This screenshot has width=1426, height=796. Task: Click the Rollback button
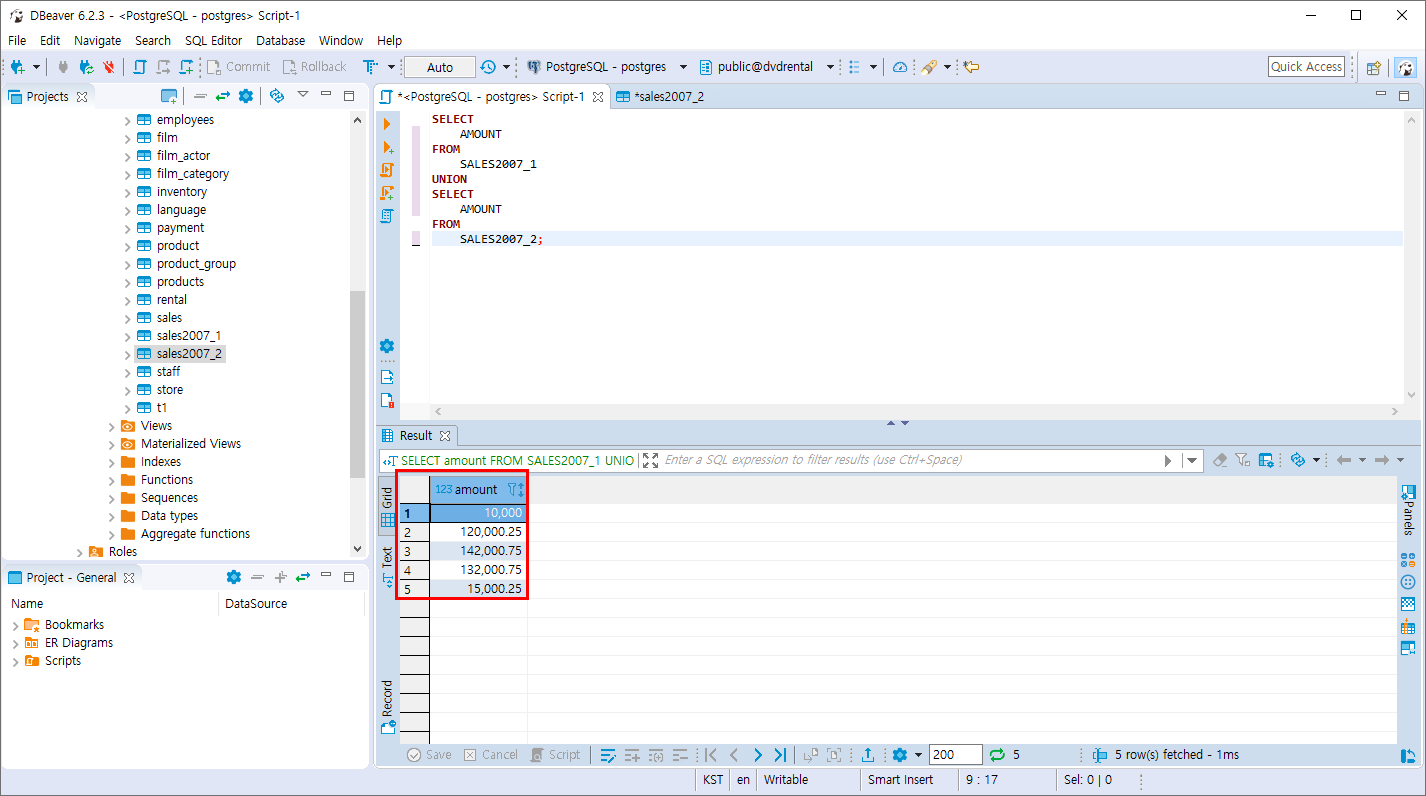click(315, 67)
